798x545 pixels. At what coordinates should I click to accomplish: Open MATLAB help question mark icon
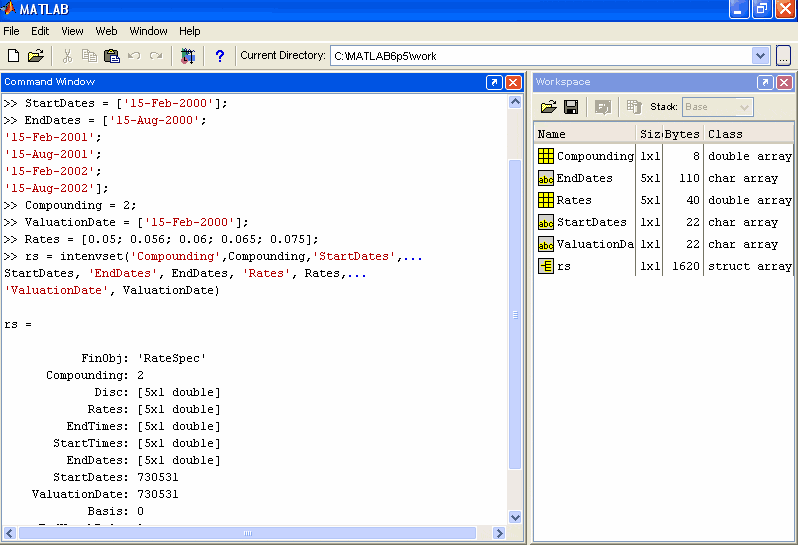pyautogui.click(x=220, y=55)
